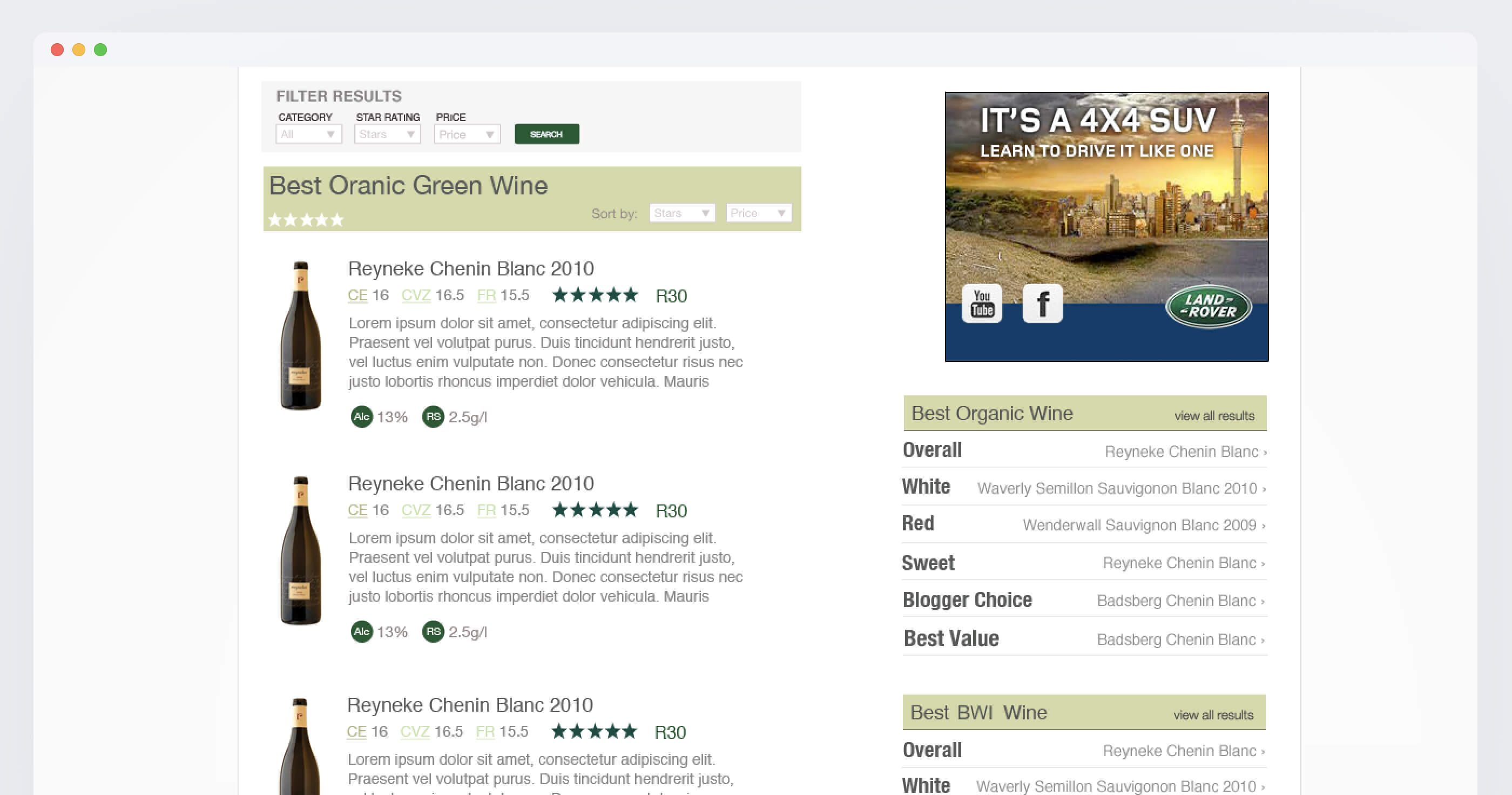This screenshot has width=1512, height=795.
Task: Open the Sort by Price dropdown
Action: coord(758,213)
